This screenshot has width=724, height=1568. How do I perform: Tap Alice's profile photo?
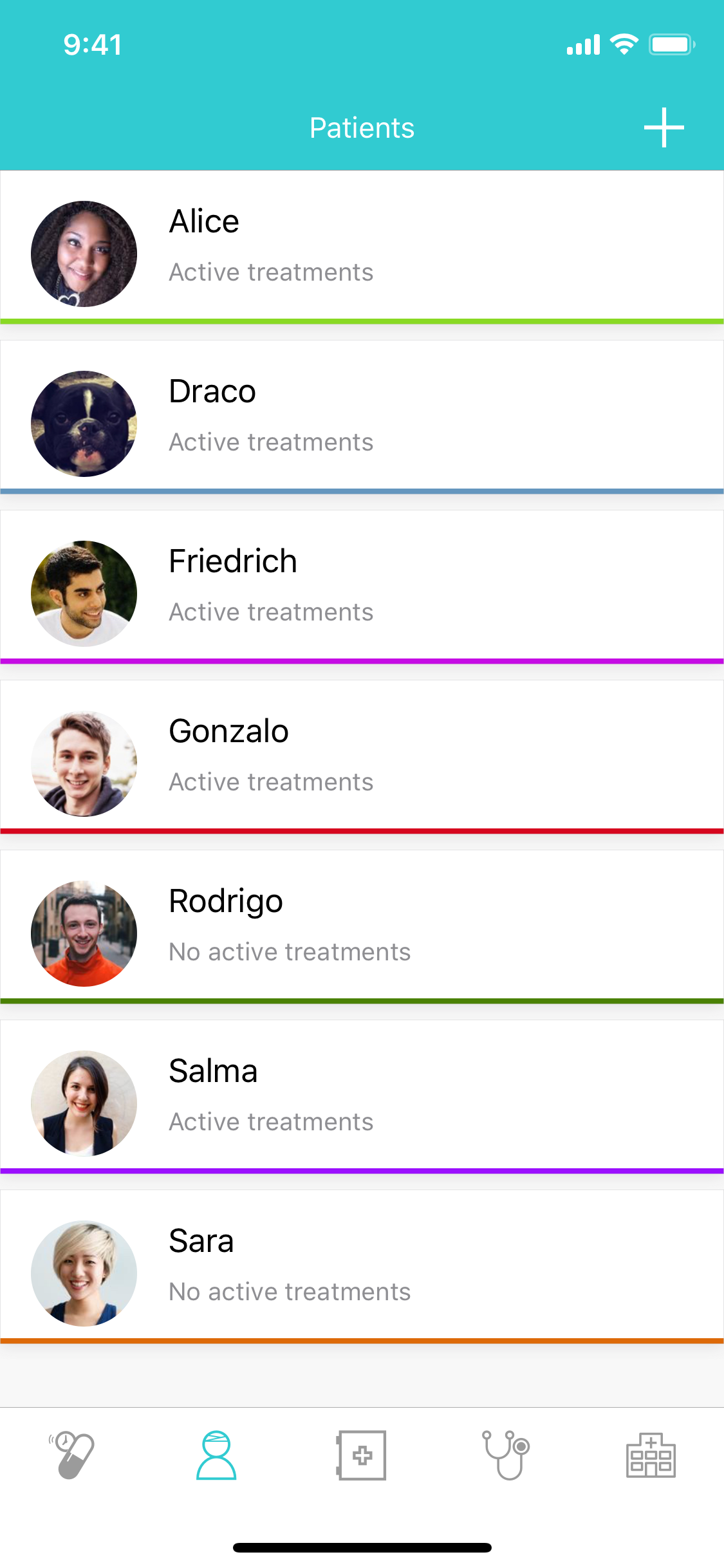pyautogui.click(x=84, y=254)
